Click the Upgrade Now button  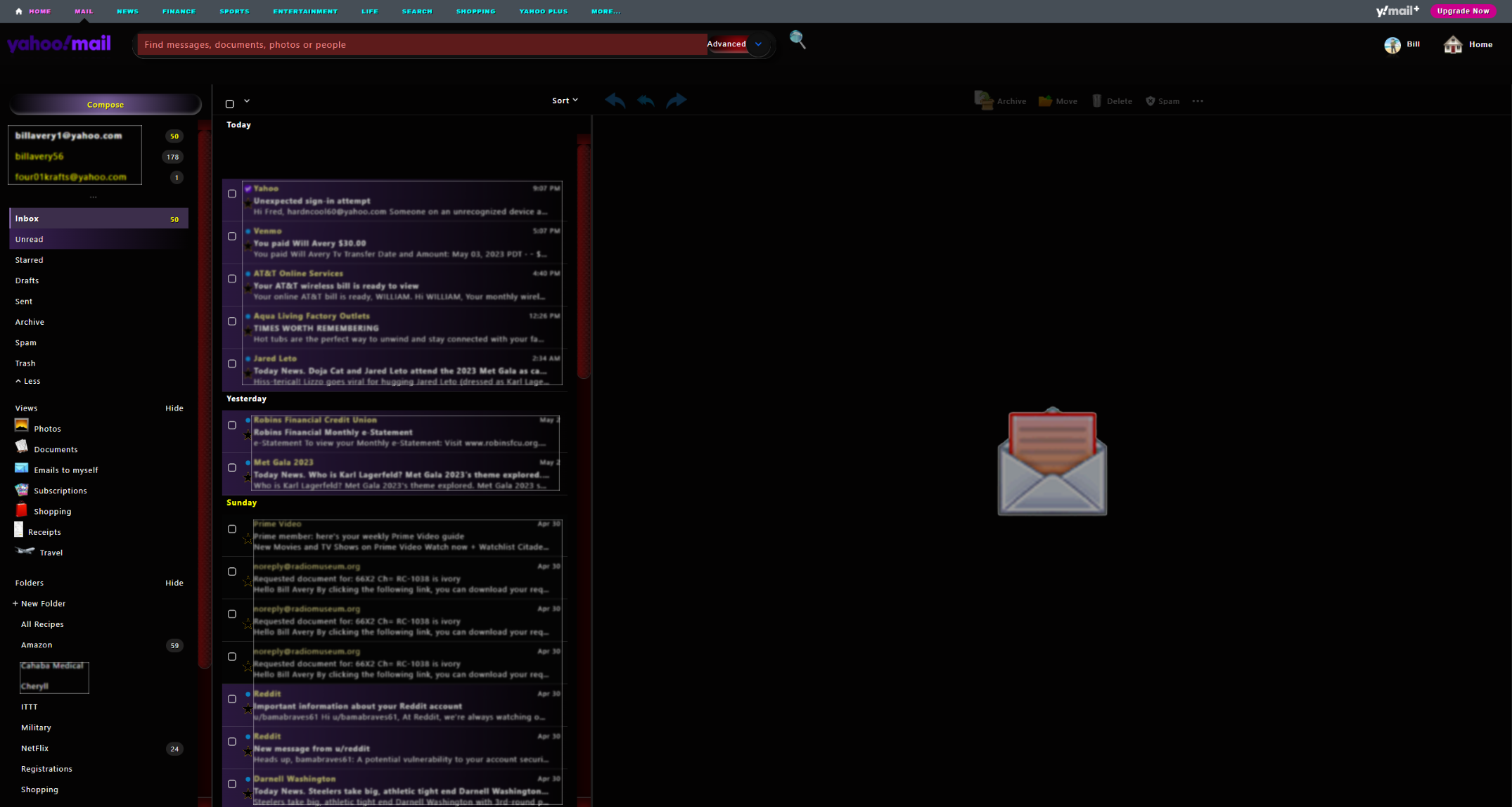coord(1463,11)
